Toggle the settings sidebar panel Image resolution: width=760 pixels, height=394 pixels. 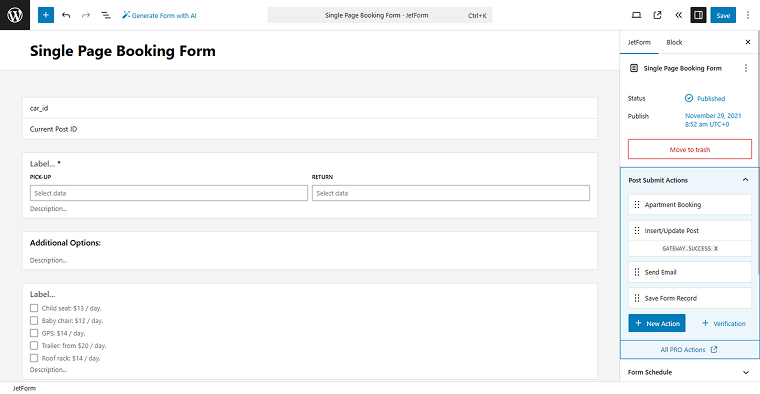[x=698, y=15]
